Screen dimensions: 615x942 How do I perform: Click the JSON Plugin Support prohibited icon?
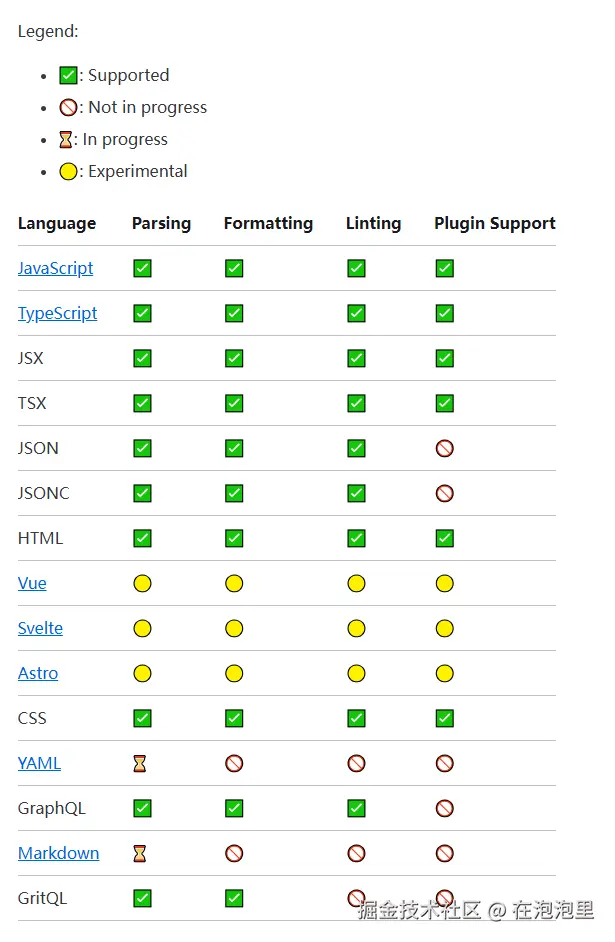coord(445,448)
